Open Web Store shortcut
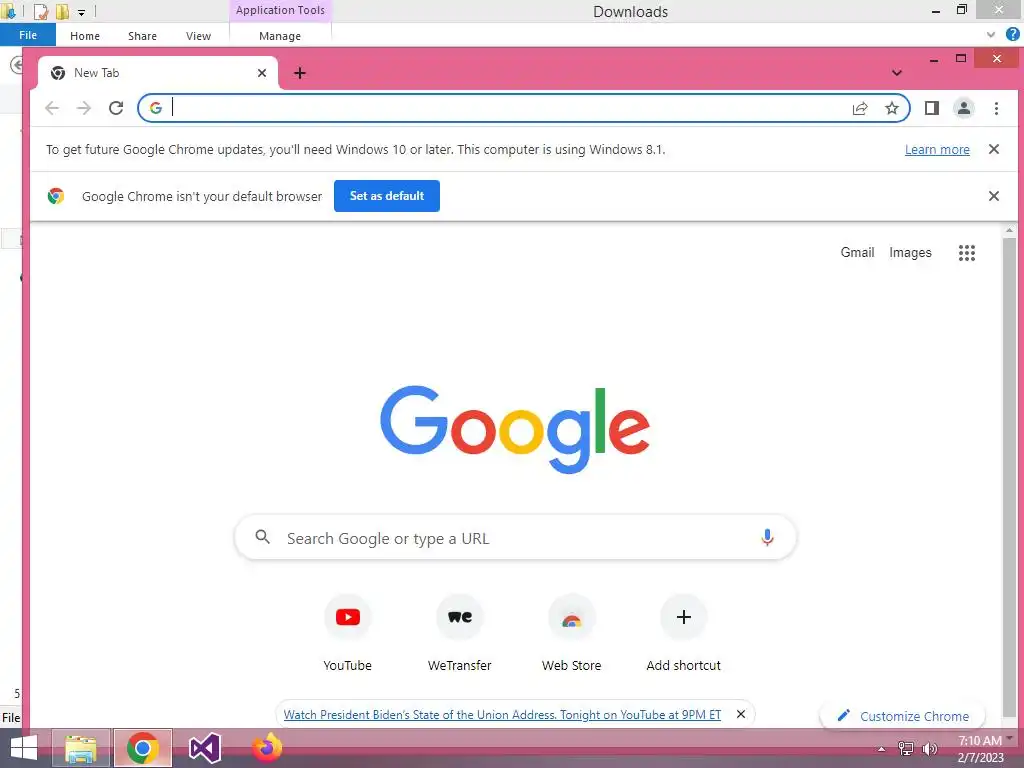The image size is (1024, 768). 571,633
